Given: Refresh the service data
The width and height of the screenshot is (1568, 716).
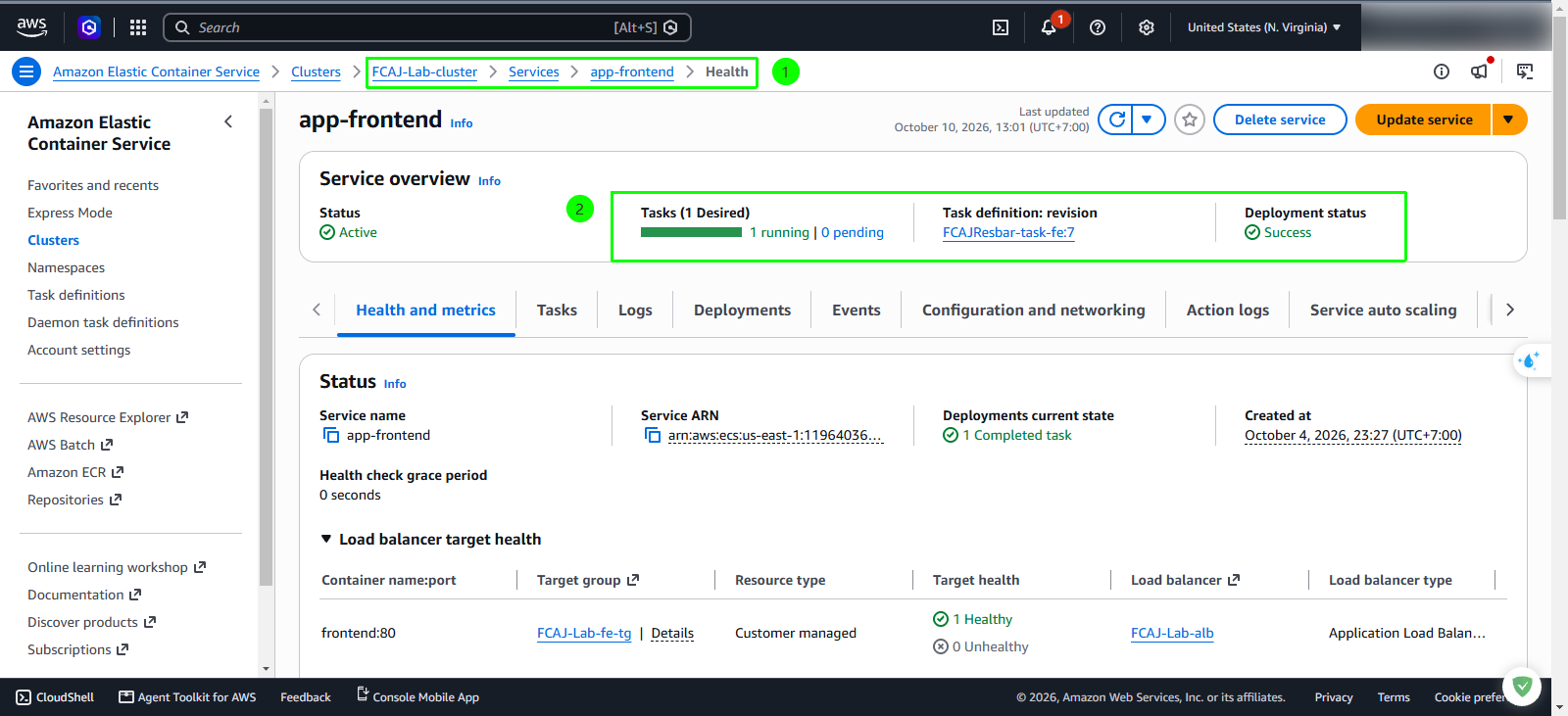Looking at the screenshot, I should (x=1116, y=119).
